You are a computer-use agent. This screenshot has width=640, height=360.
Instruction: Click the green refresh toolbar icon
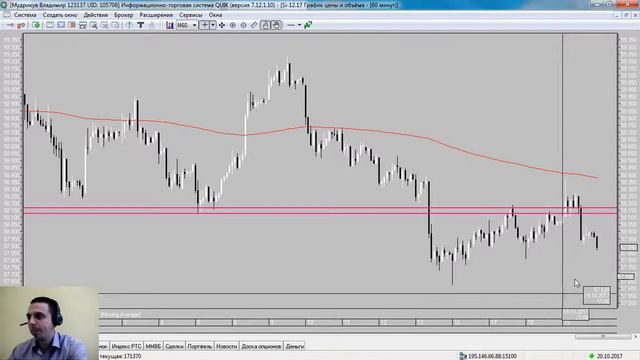(36, 25)
